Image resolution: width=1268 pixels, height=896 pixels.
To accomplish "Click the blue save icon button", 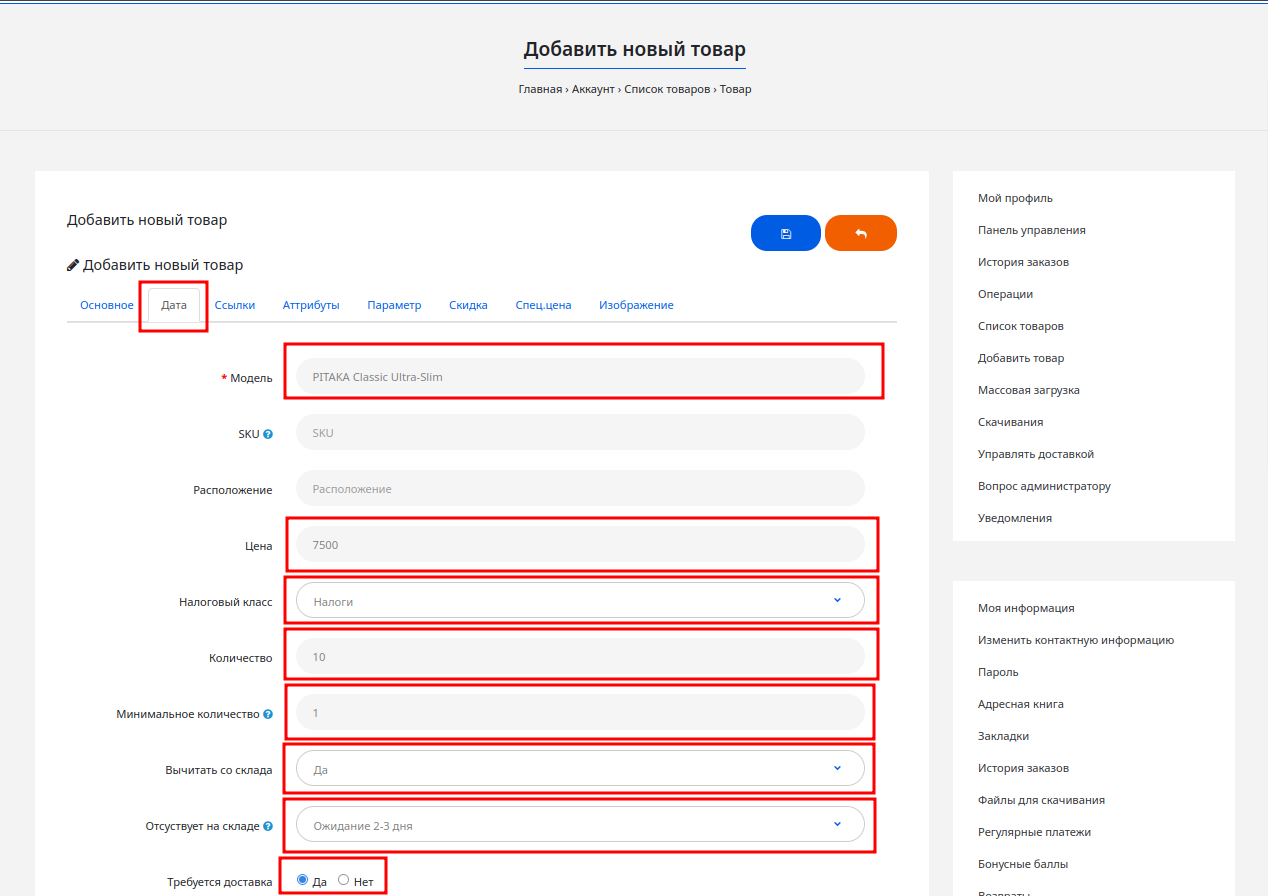I will pos(785,233).
